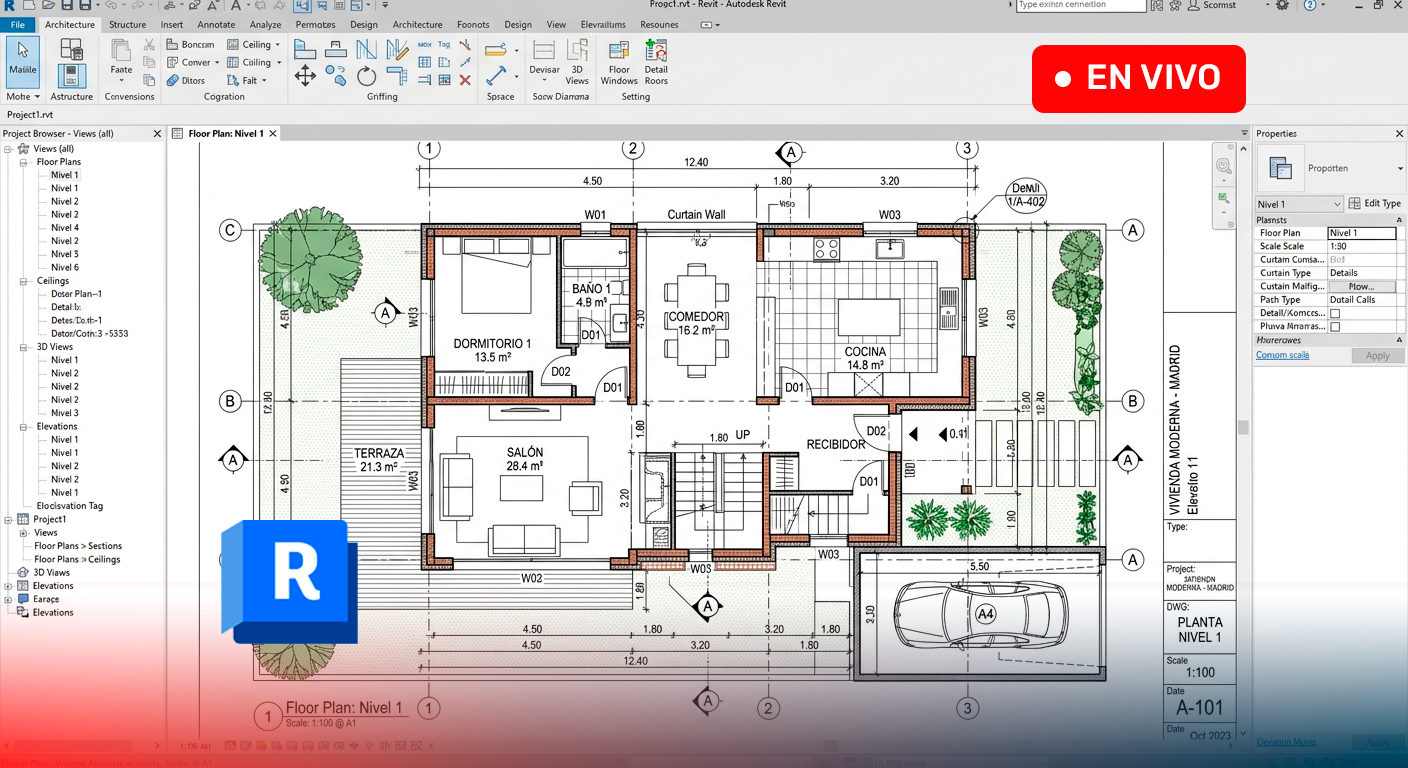The height and width of the screenshot is (768, 1408).
Task: Click the Floor Plan value input field
Action: 1361,233
